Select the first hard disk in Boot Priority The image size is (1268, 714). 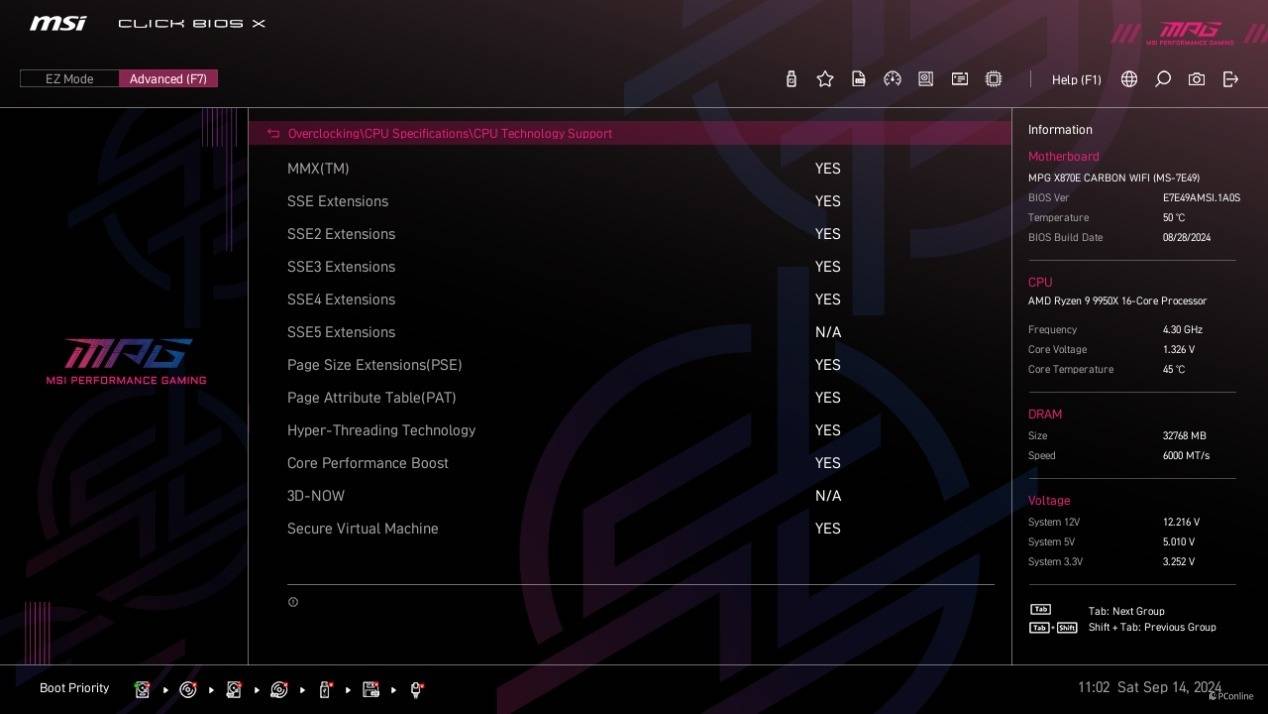point(142,689)
